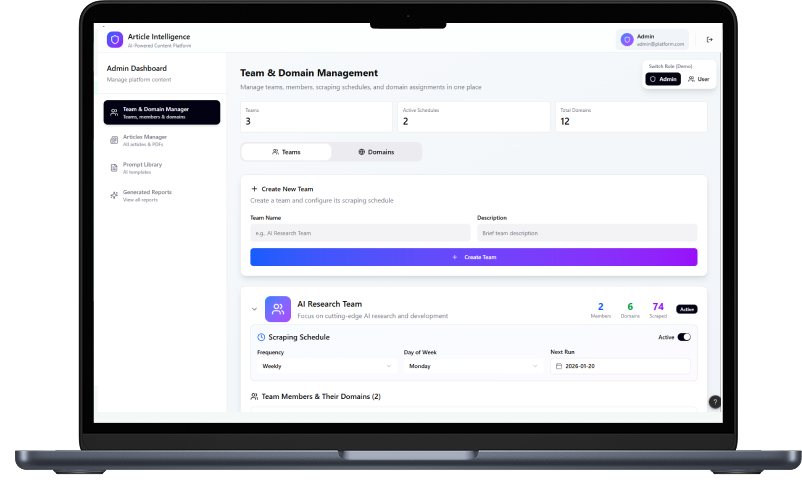Screen dimensions: 802x485
Task: Click the logout icon in header
Action: point(709,39)
